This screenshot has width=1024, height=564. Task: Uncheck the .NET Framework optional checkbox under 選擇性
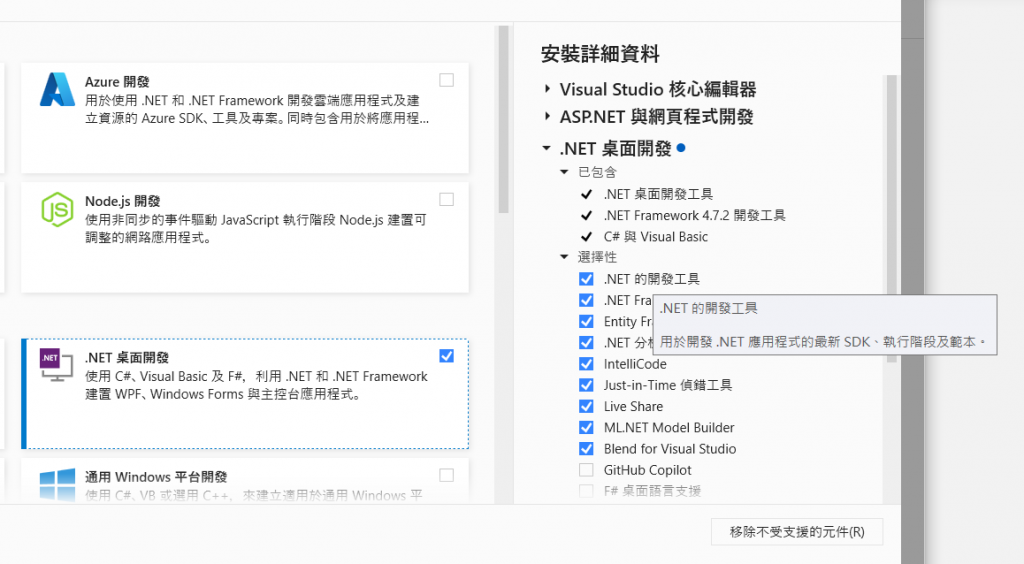(586, 300)
